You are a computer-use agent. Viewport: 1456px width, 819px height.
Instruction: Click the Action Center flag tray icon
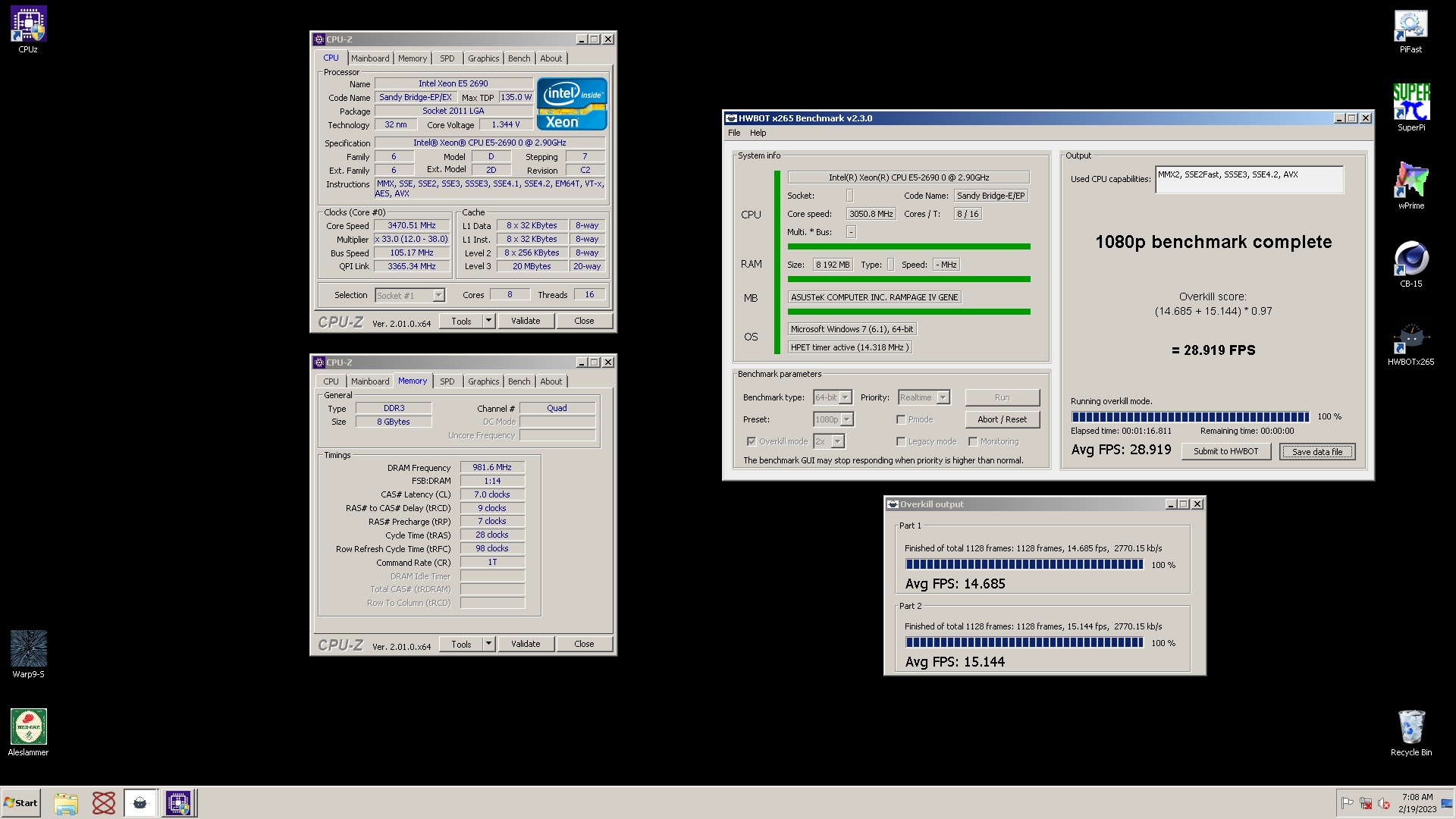(x=1347, y=803)
